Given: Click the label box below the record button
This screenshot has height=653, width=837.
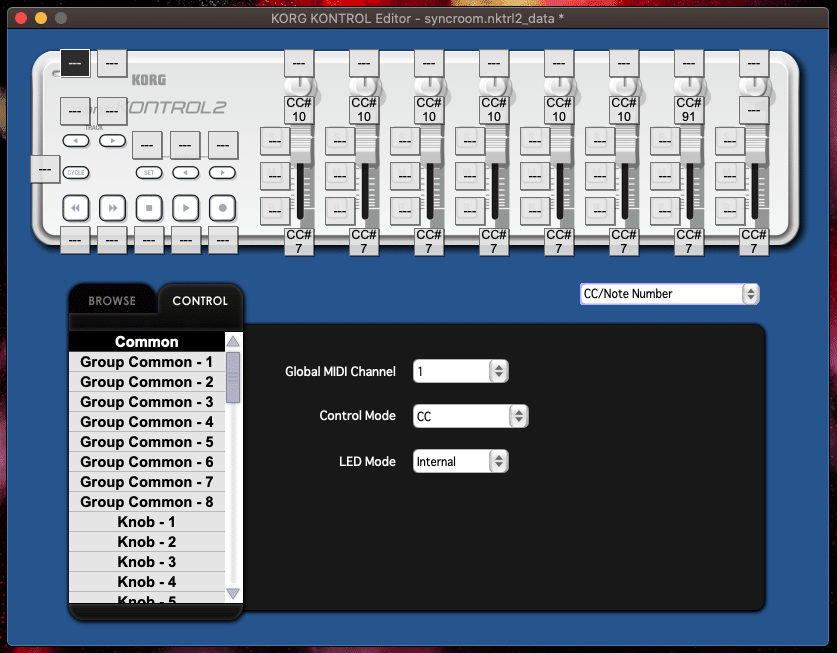Looking at the screenshot, I should [223, 240].
